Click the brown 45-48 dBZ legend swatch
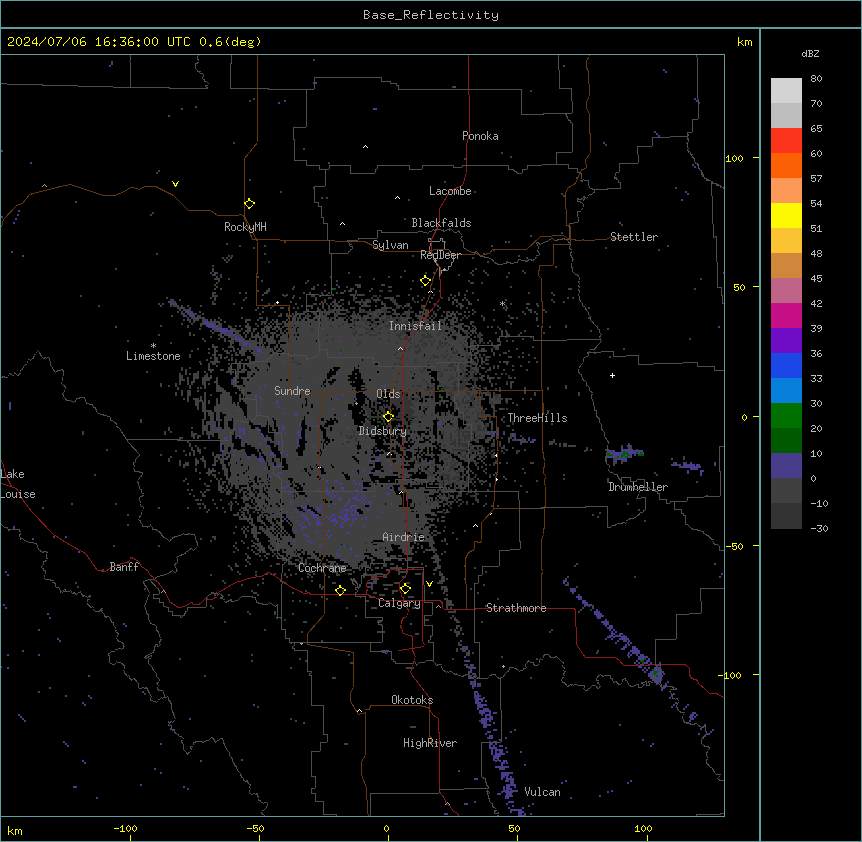Viewport: 862px width, 842px height. [x=786, y=265]
